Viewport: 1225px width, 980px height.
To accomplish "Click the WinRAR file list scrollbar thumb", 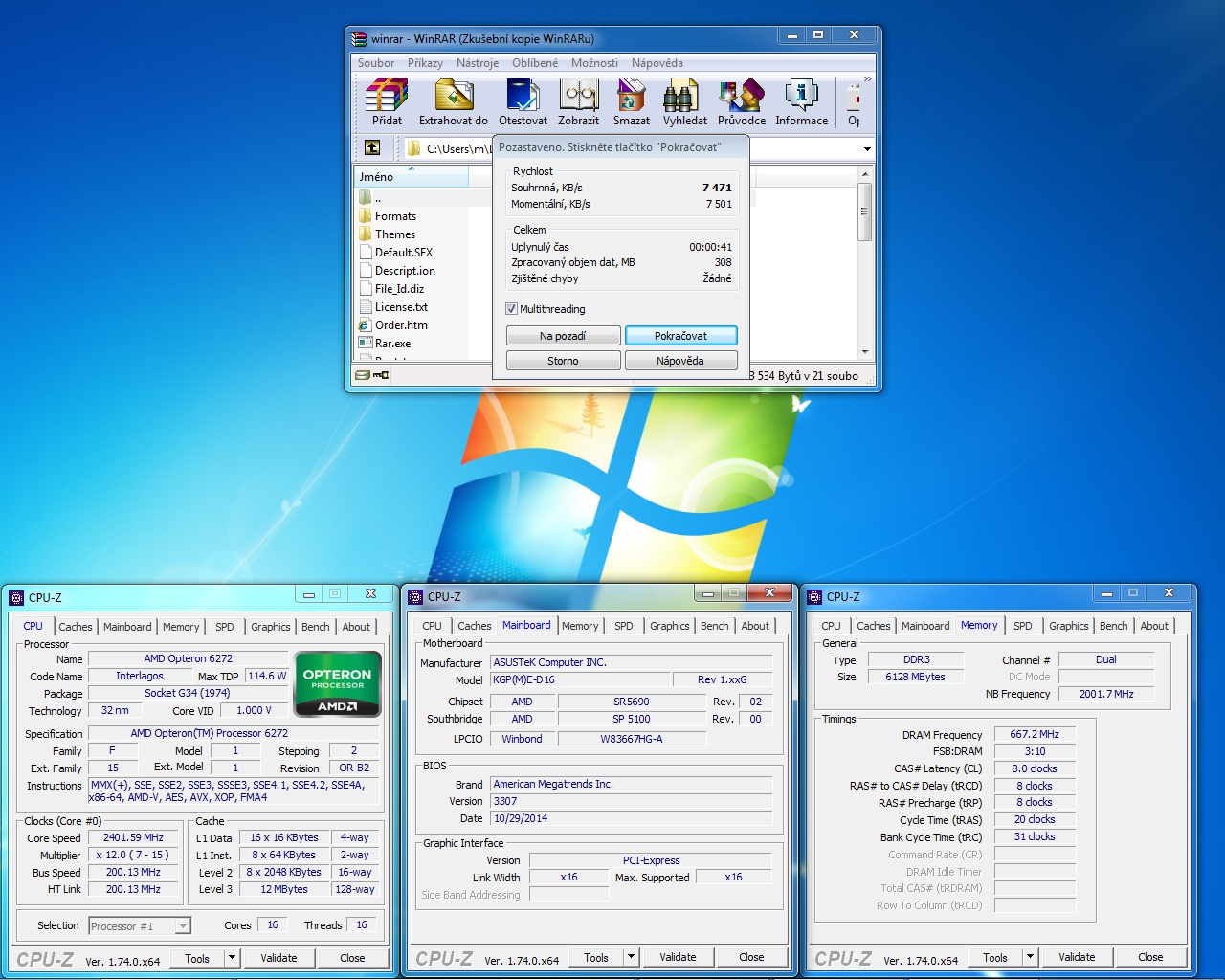I will coord(865,211).
